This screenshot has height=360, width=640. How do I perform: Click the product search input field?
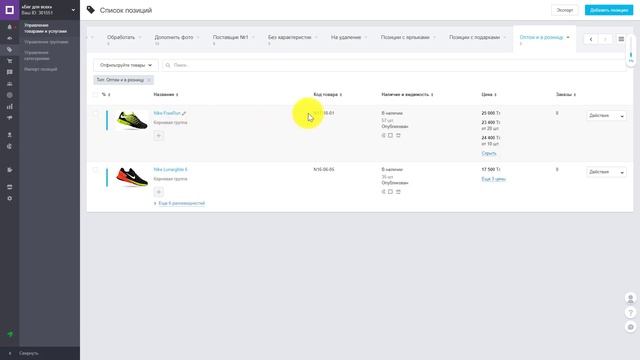(394, 65)
